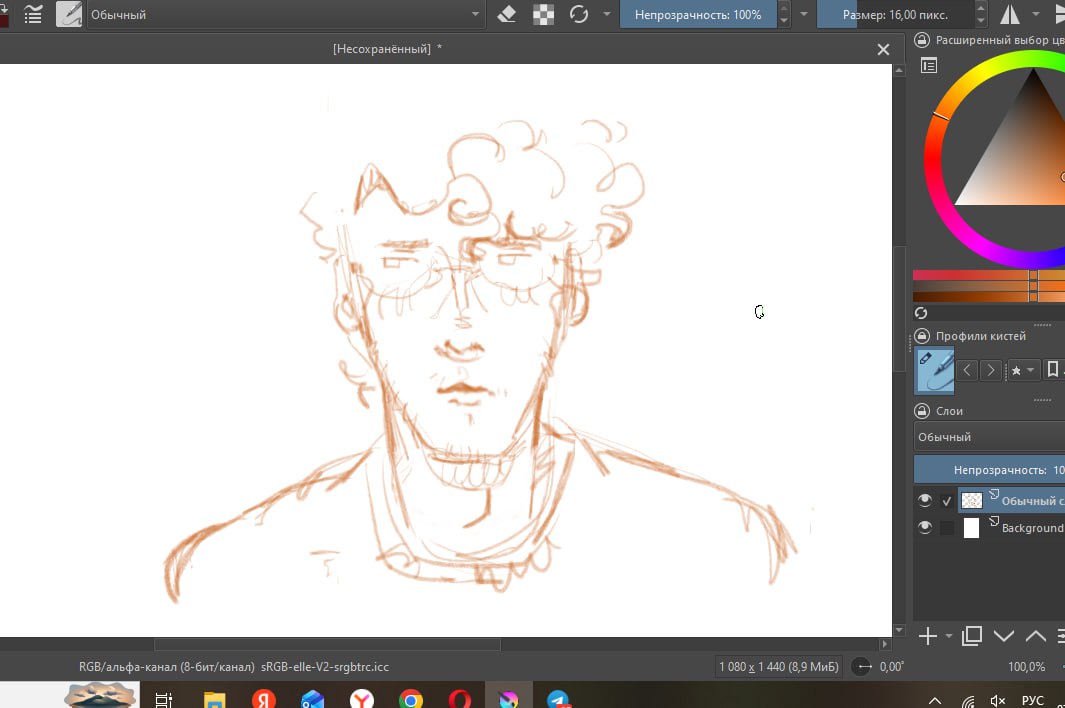Move layer down with down chevron
1065x708 pixels.
tap(1004, 637)
